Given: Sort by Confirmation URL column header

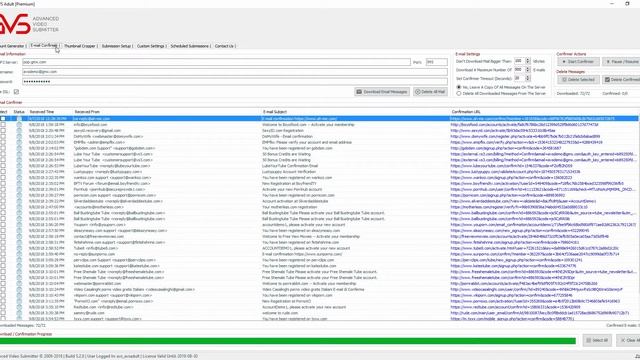Looking at the screenshot, I should pyautogui.click(x=466, y=111).
